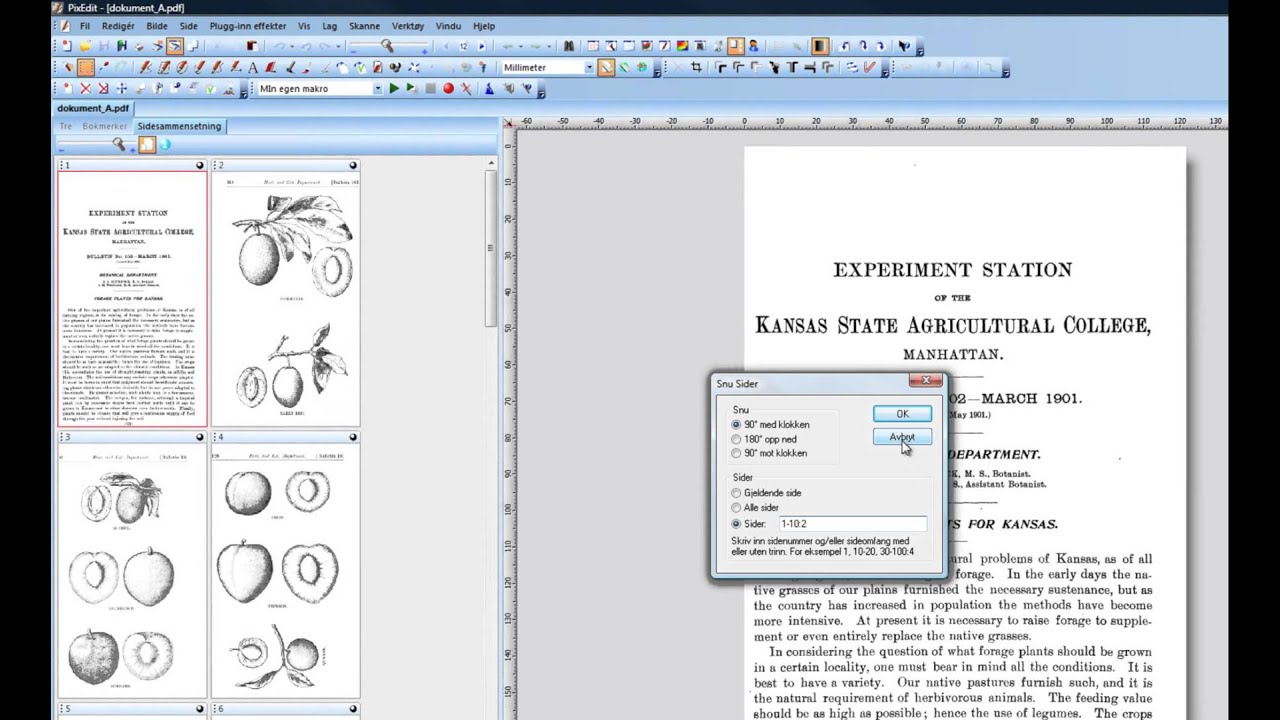Select 180° opp ned rotation option
This screenshot has width=1280, height=720.
coord(736,439)
